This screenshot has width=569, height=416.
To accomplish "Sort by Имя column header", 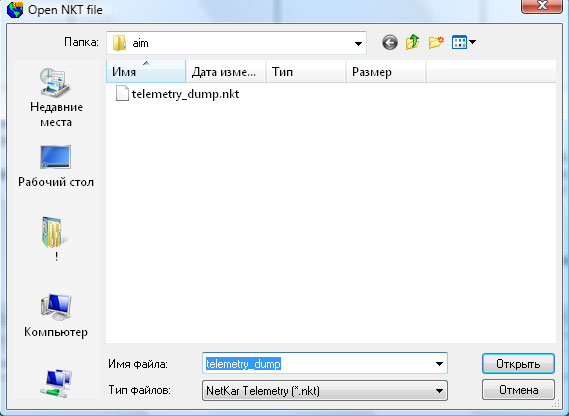I will (146, 72).
